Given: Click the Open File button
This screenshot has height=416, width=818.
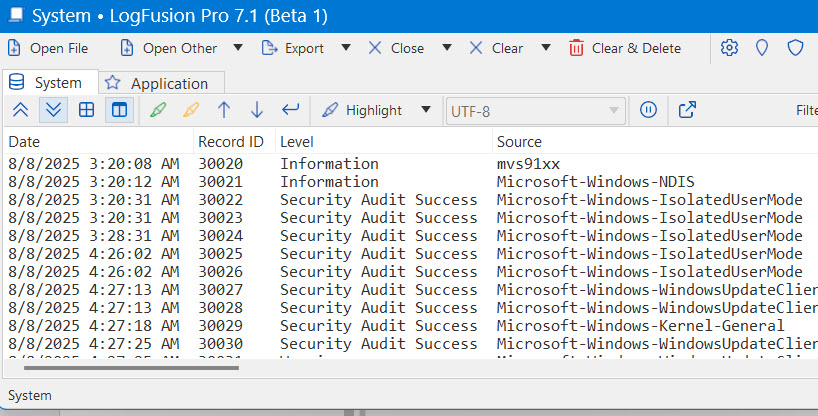Looking at the screenshot, I should pos(48,48).
